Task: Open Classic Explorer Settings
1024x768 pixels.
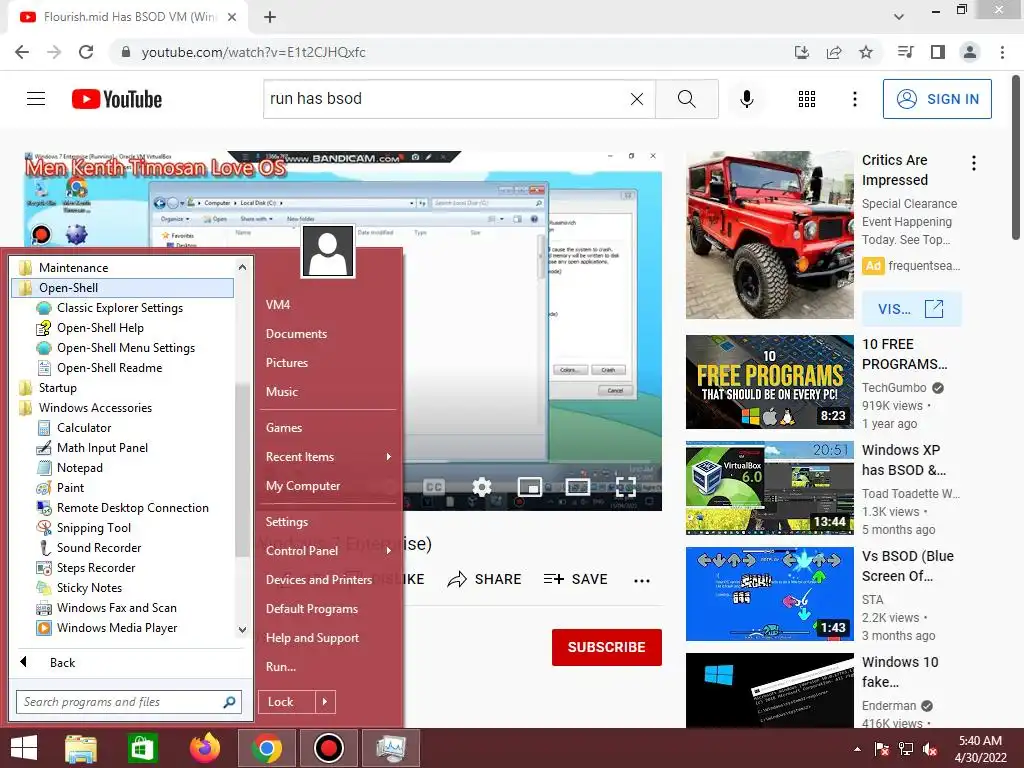Action: pyautogui.click(x=120, y=308)
